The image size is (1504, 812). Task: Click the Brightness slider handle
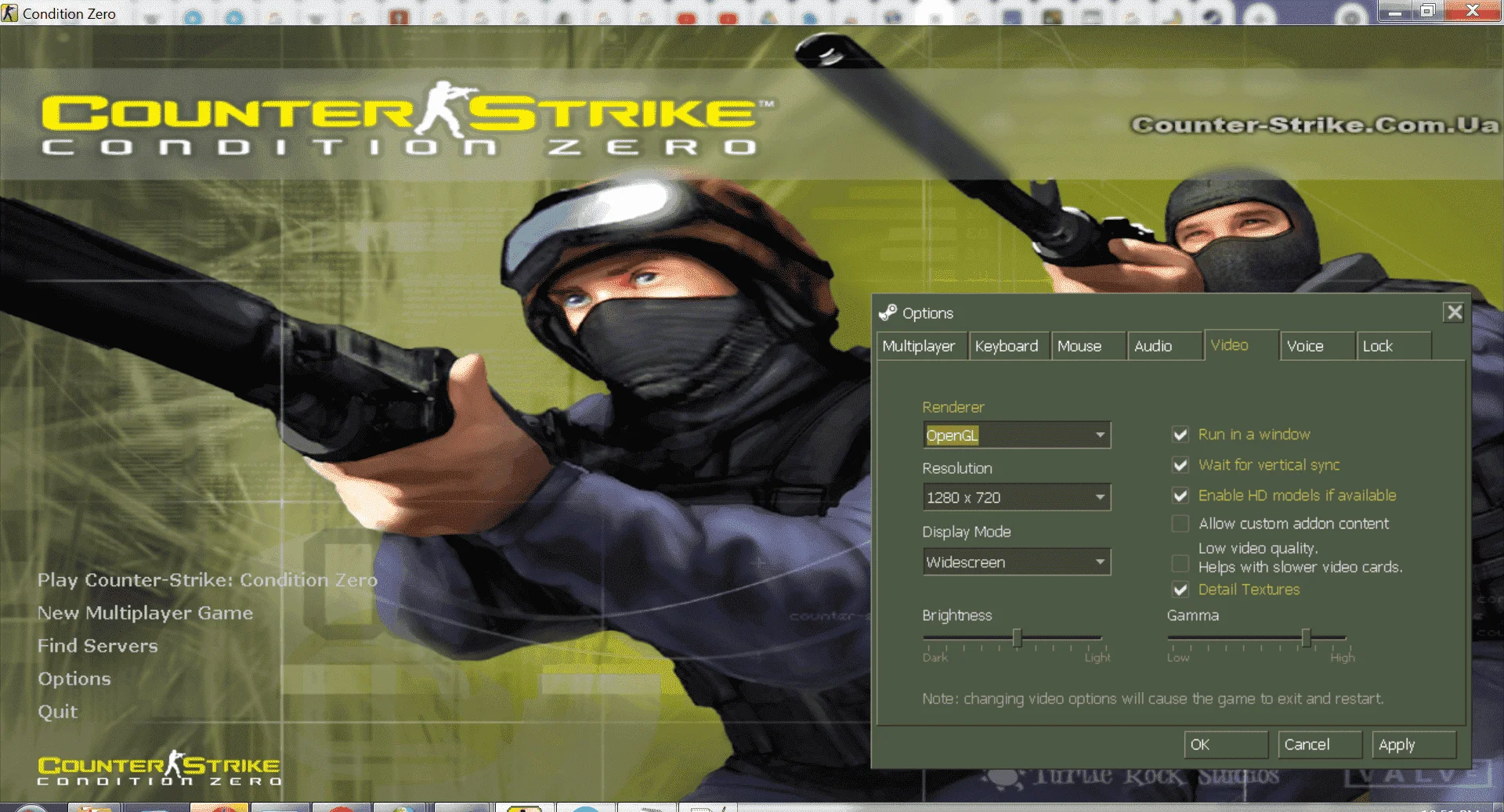(x=1017, y=638)
